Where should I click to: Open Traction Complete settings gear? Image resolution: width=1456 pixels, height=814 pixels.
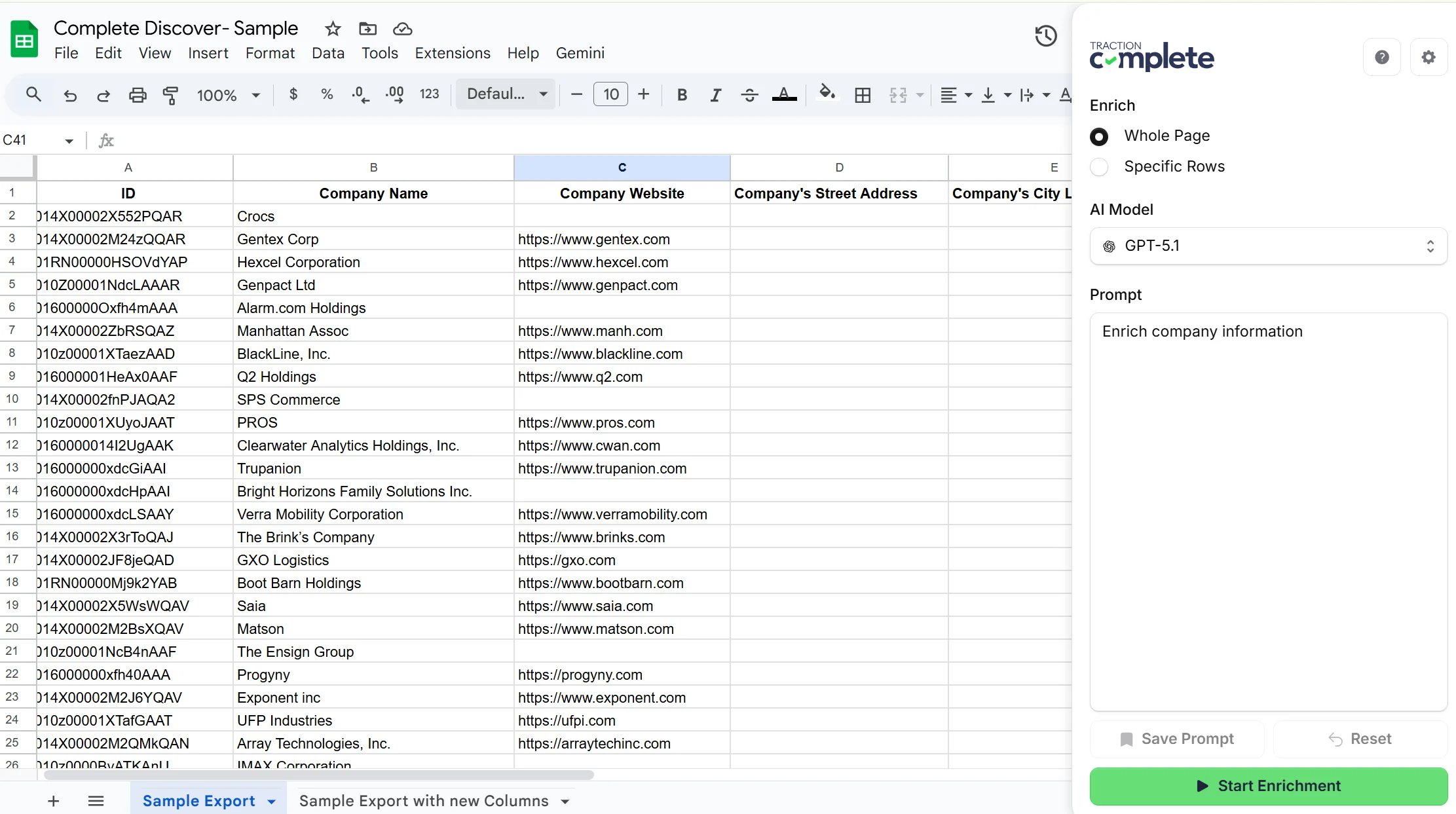(x=1428, y=58)
